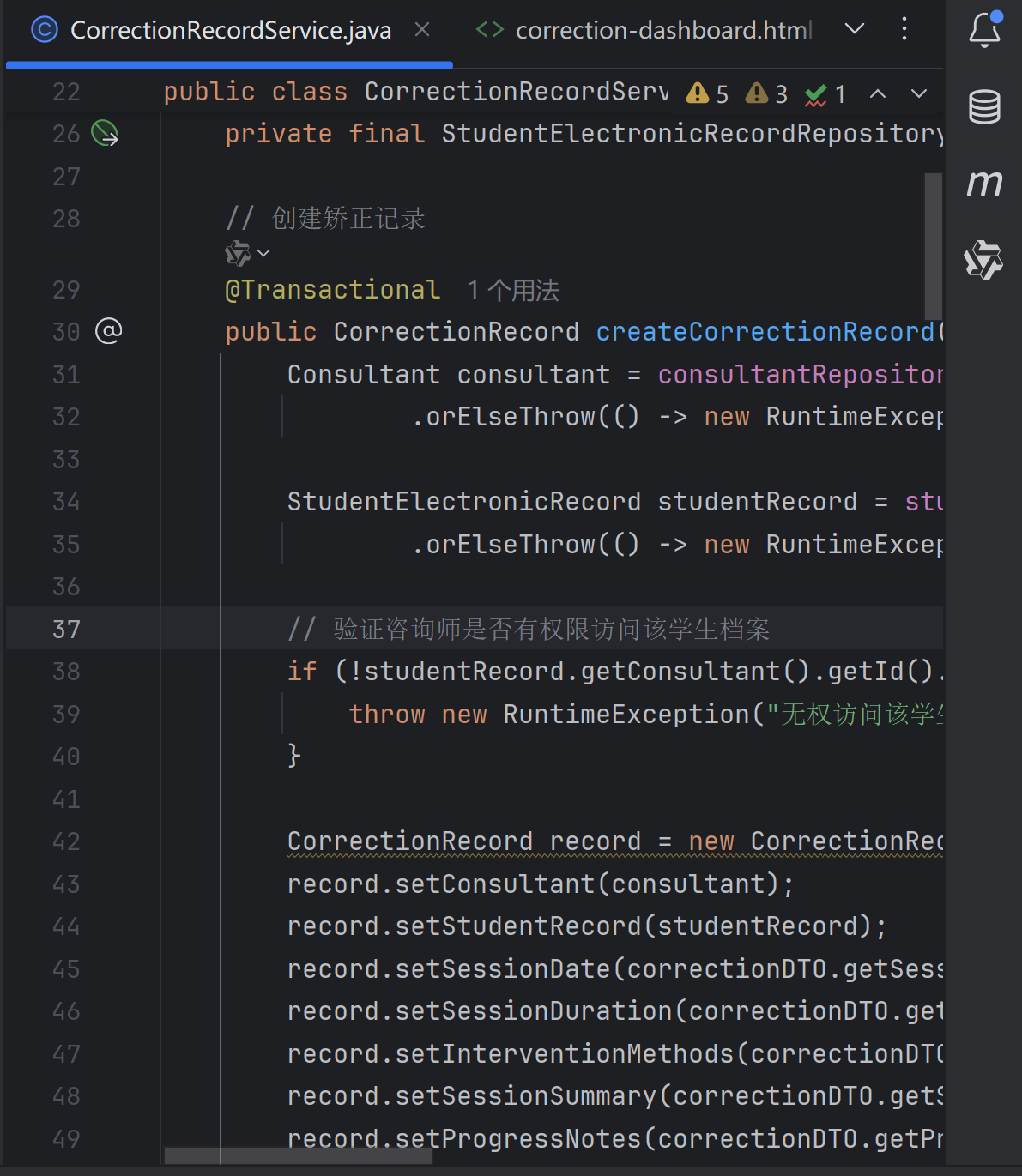Expand the inline AI action dropdown arrow
Image resolution: width=1022 pixels, height=1176 pixels.
click(263, 253)
